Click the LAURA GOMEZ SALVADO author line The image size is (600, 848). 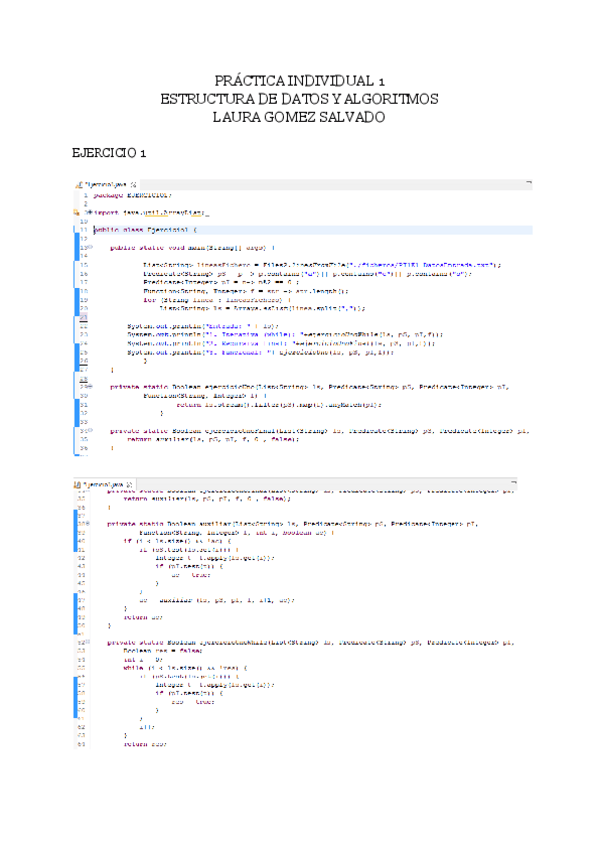coord(300,117)
